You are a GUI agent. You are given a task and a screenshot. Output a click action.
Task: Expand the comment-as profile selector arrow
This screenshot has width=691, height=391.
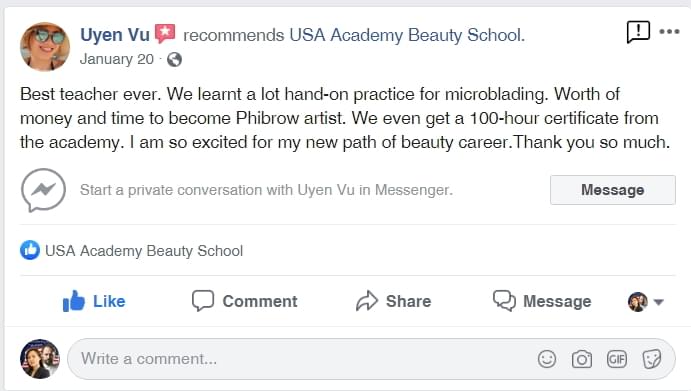point(658,302)
